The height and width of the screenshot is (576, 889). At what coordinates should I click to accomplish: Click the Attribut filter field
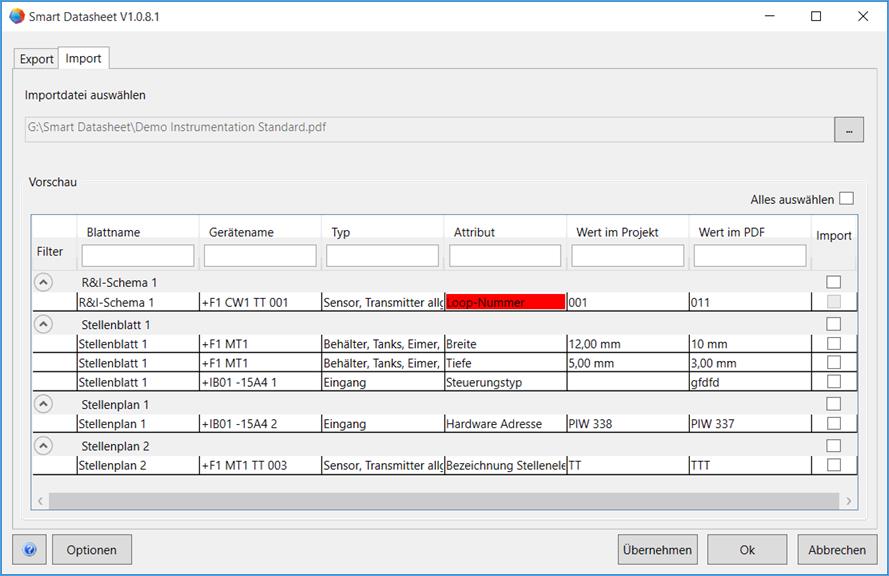pos(505,256)
